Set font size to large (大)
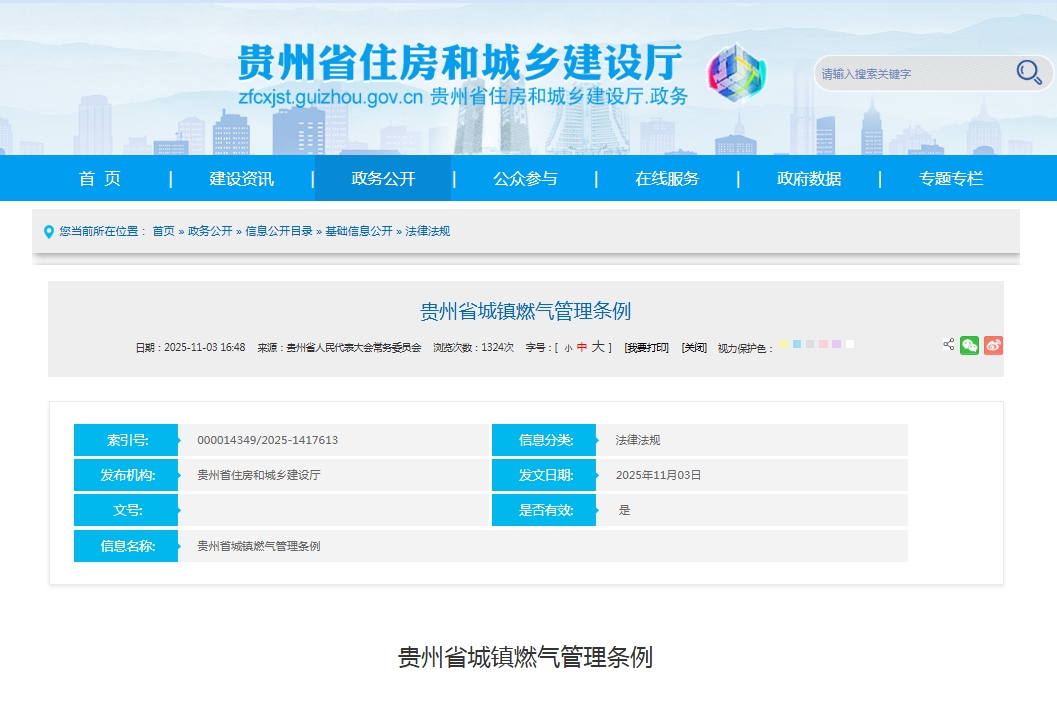The width and height of the screenshot is (1057, 705). 597,347
